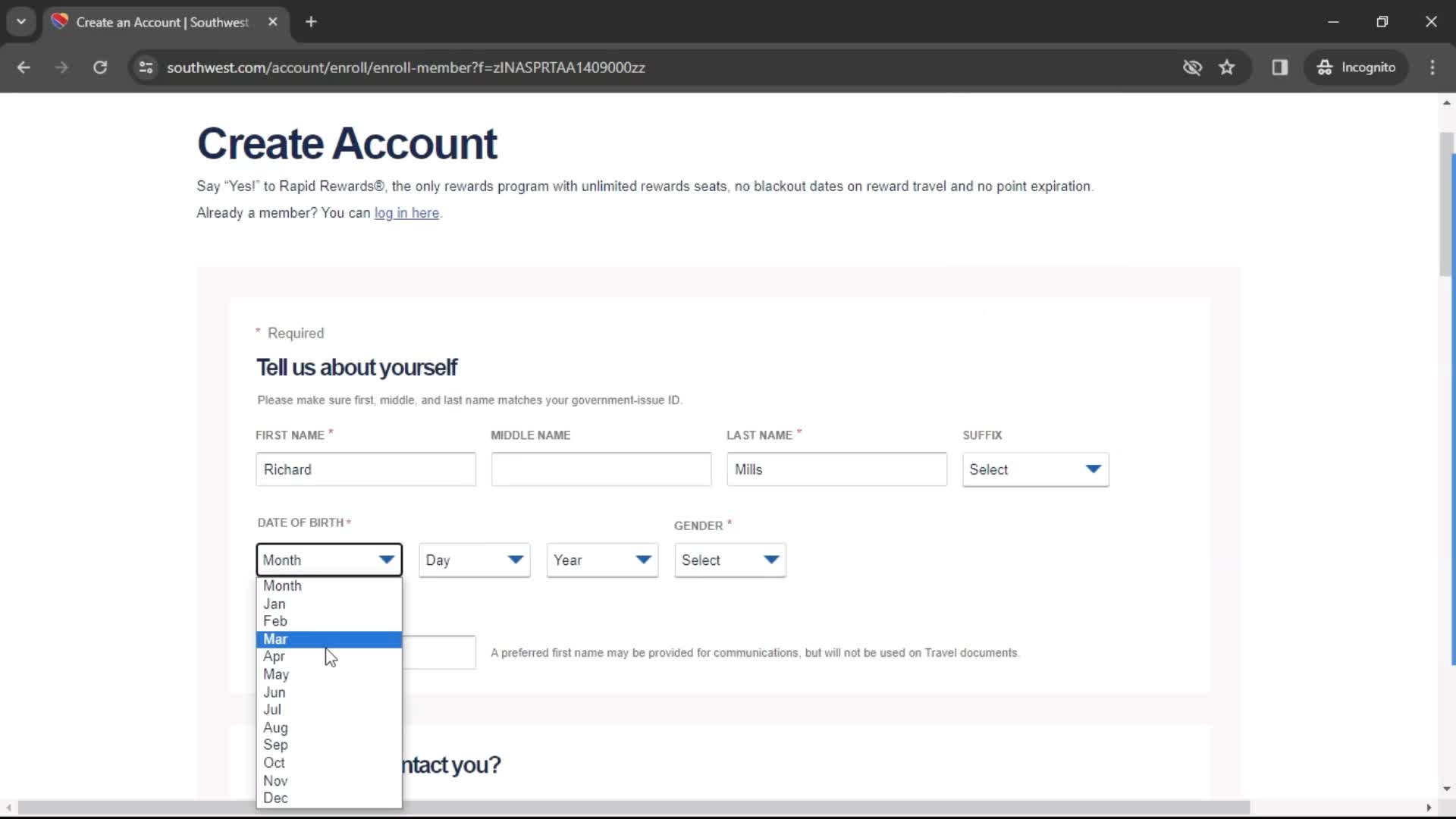Toggle the Year dropdown for birth year

point(602,559)
